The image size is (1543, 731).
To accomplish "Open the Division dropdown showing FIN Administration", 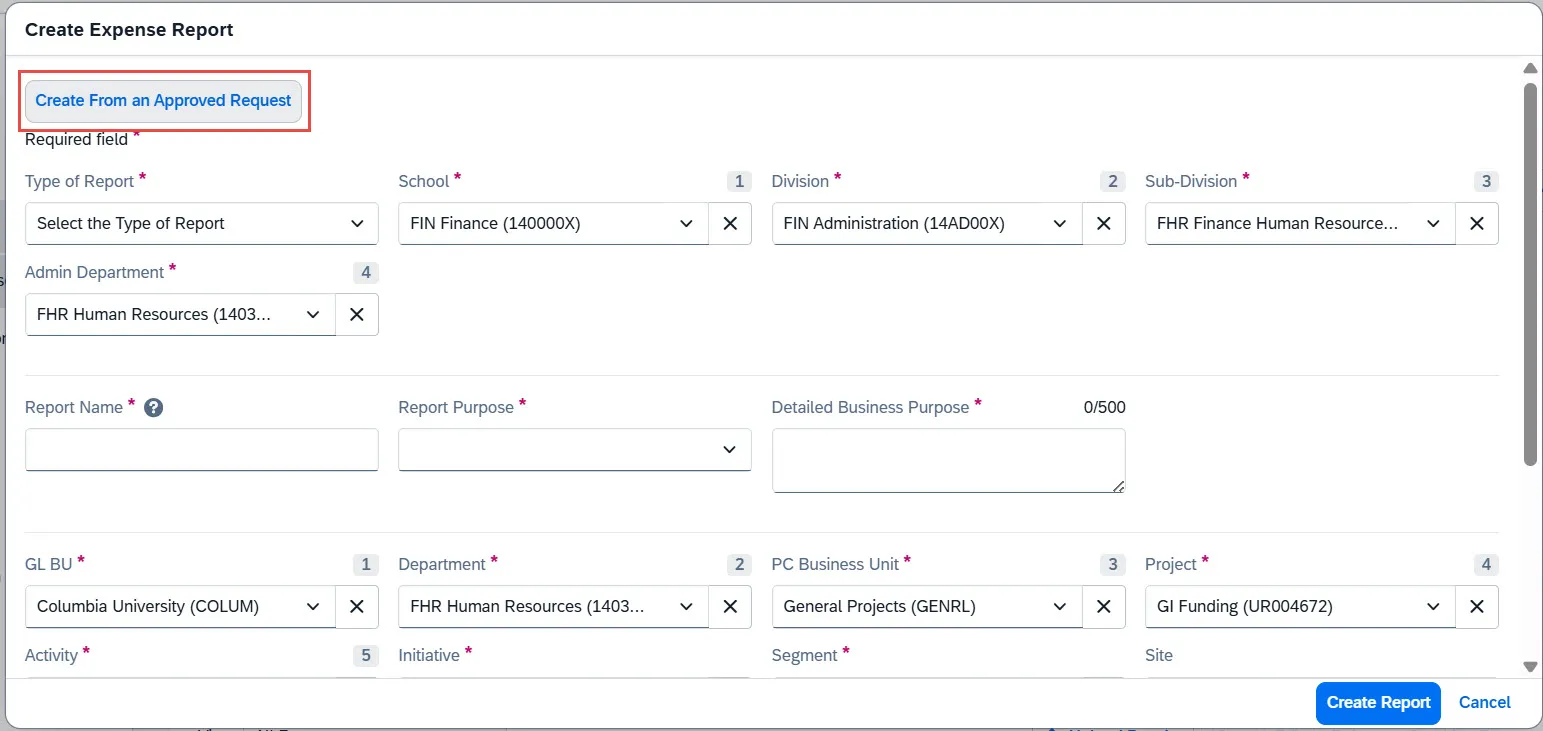I will (x=927, y=223).
